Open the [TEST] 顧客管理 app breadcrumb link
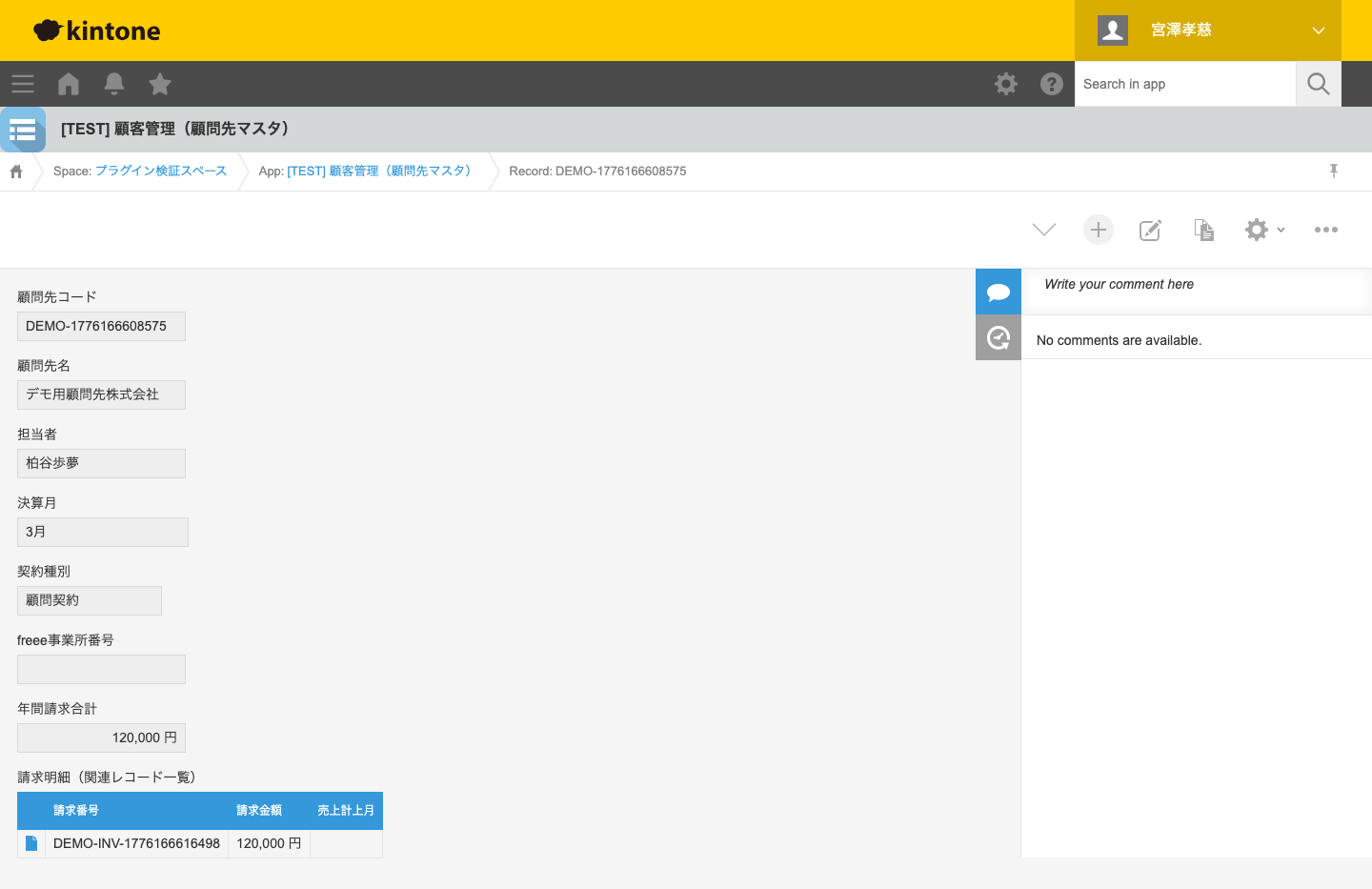This screenshot has height=889, width=1372. (x=378, y=172)
